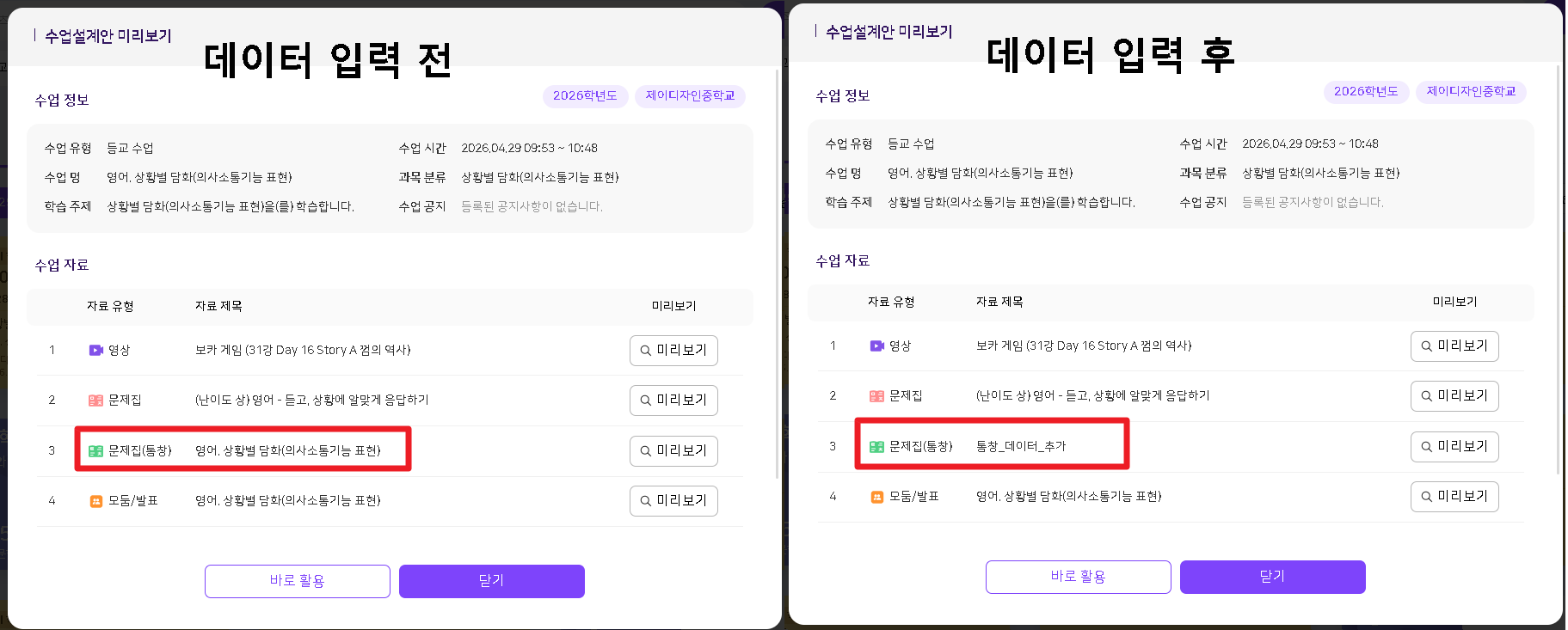
Task: Click 닫기 button in left panel
Action: click(492, 581)
